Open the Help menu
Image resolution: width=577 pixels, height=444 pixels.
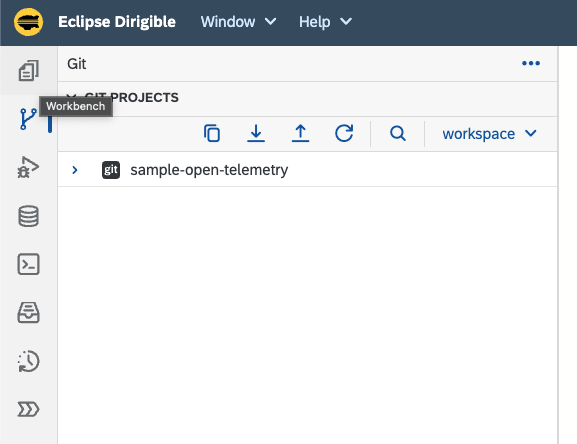pyautogui.click(x=325, y=22)
